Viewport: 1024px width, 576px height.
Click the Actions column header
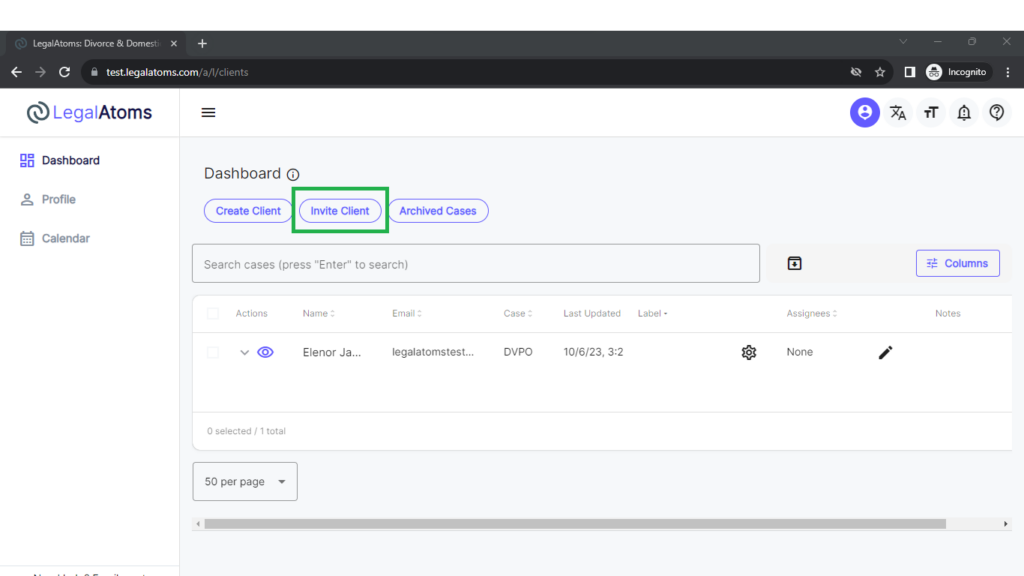click(x=251, y=313)
